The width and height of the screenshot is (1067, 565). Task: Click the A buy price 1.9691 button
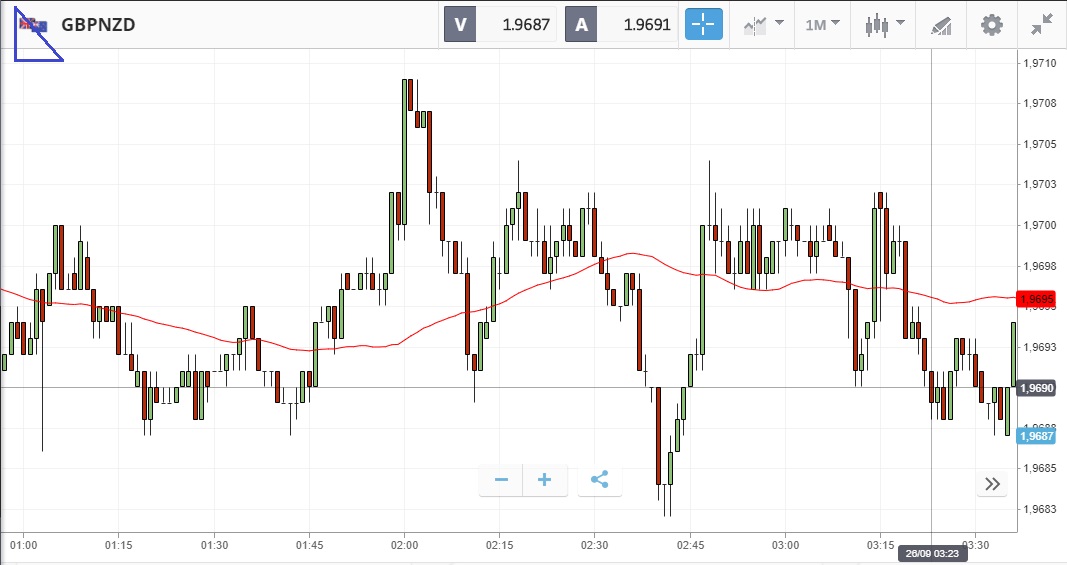pos(621,25)
